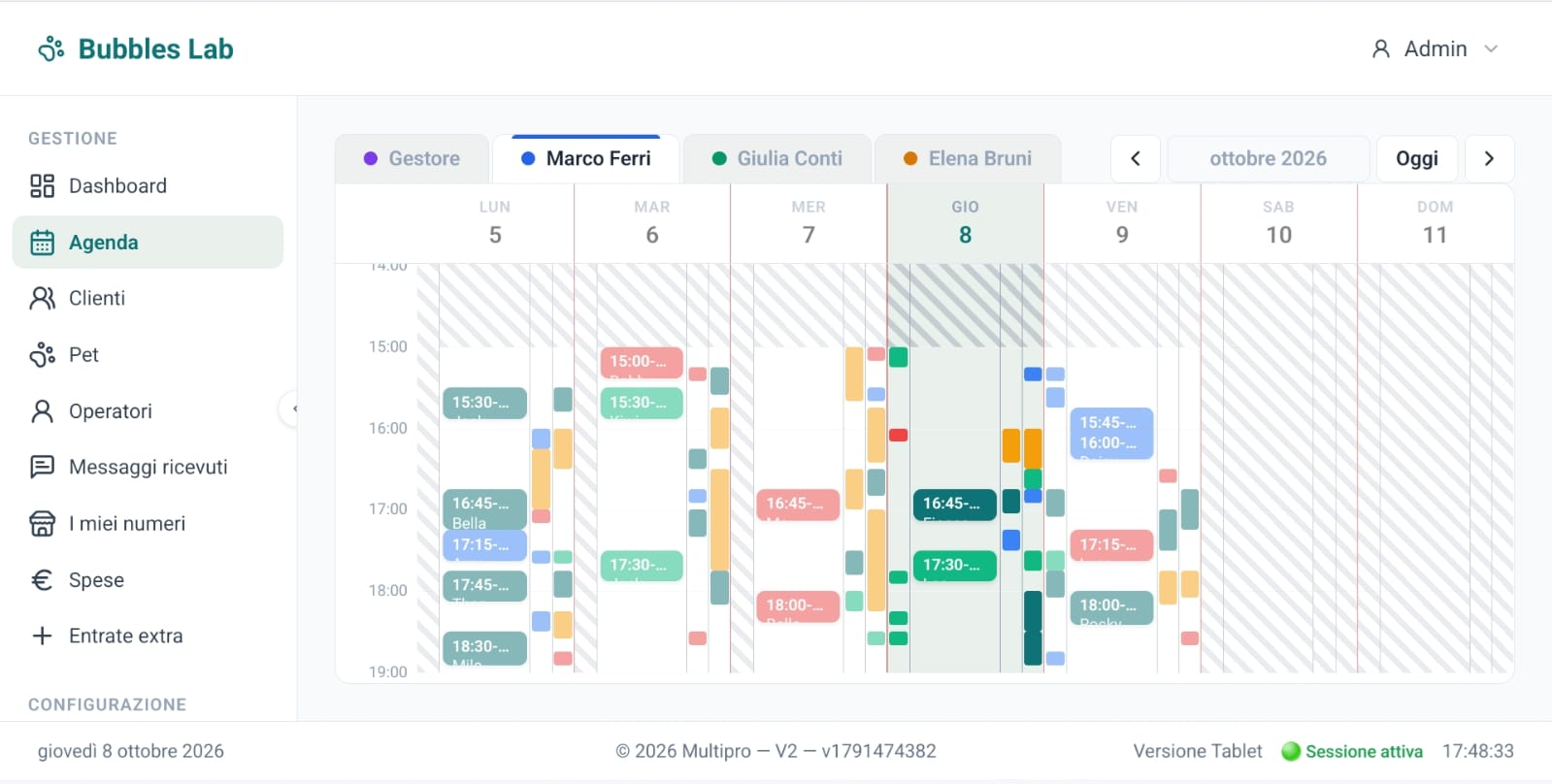This screenshot has width=1552, height=784.
Task: Open Spese euro icon
Action: [x=42, y=580]
